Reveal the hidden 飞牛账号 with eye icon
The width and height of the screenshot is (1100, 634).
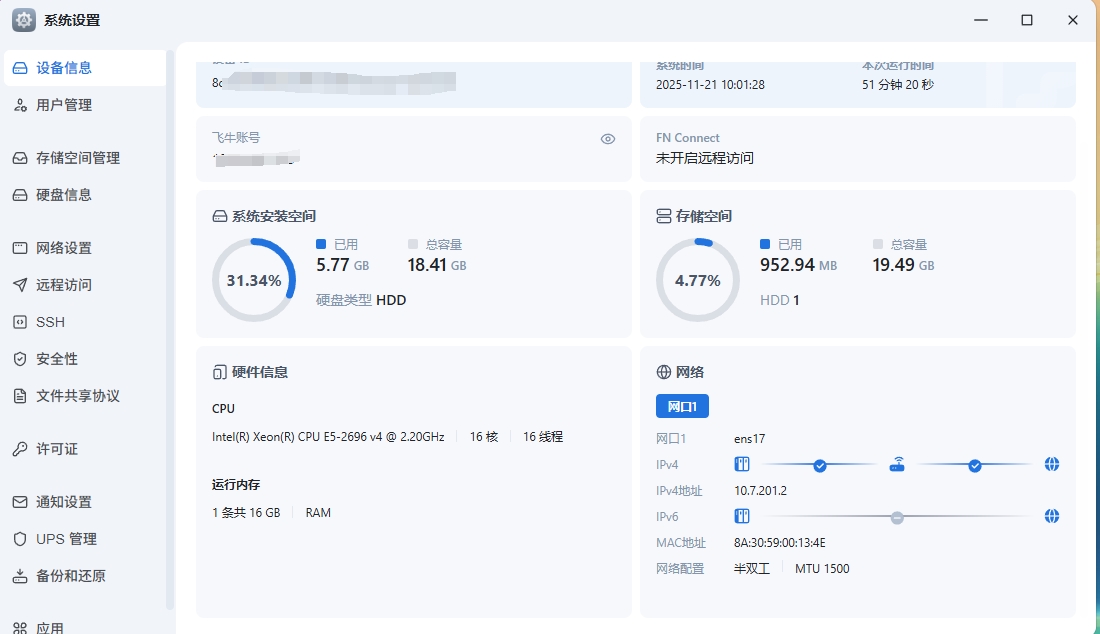pos(607,138)
